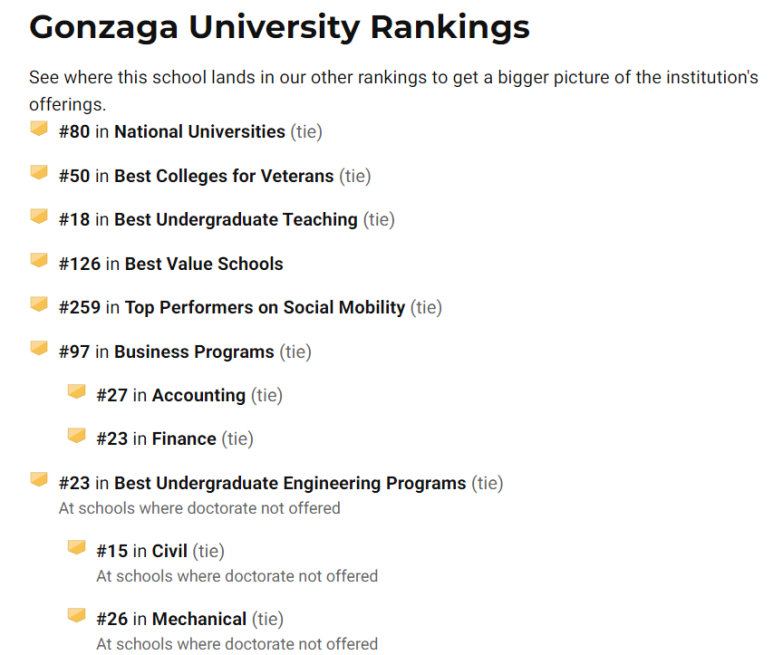773x655 pixels.
Task: Open Top Performers on Social Mobility link
Action: (265, 308)
